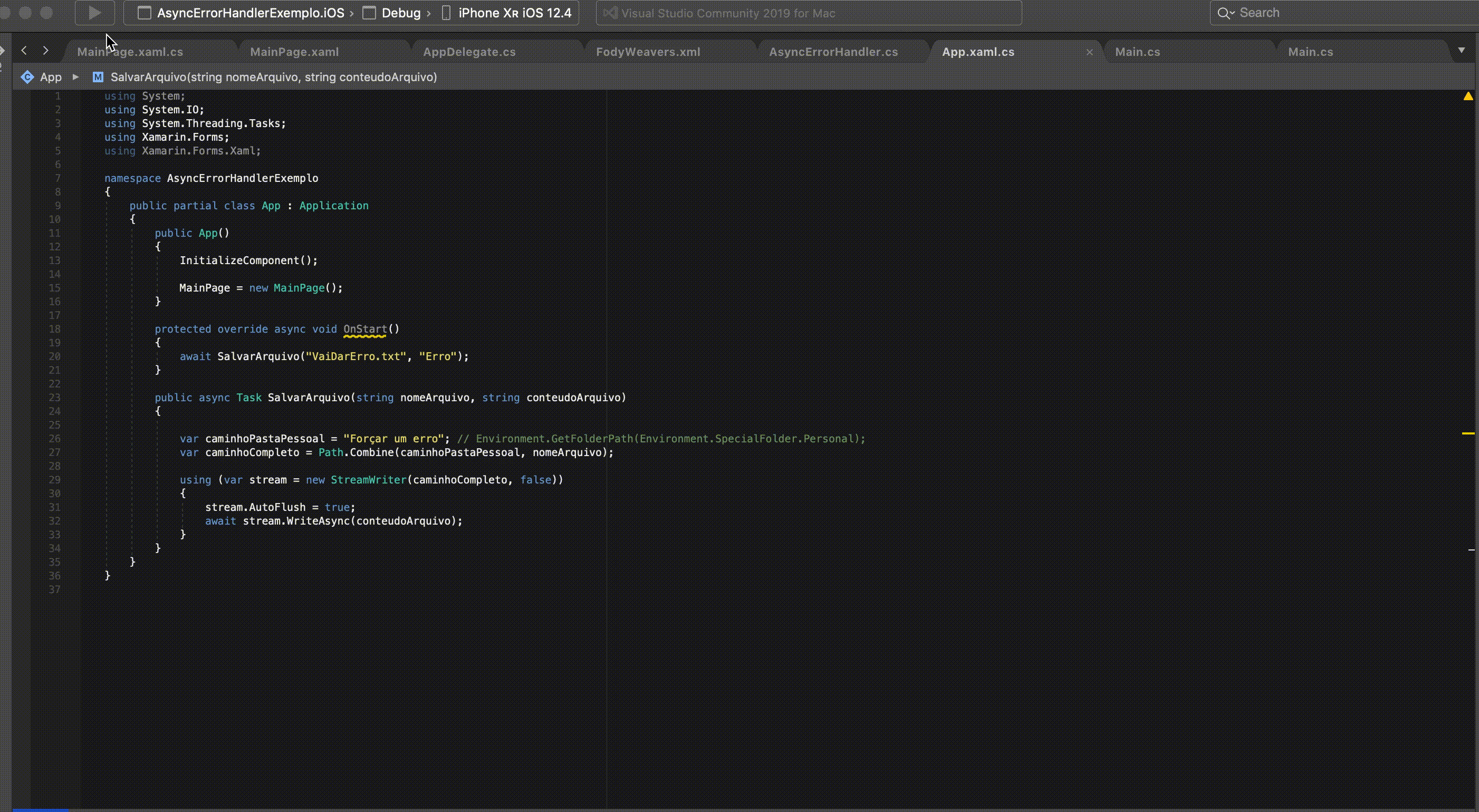Navigate forward with right arrow
Image resolution: width=1479 pixels, height=812 pixels.
pyautogui.click(x=46, y=51)
